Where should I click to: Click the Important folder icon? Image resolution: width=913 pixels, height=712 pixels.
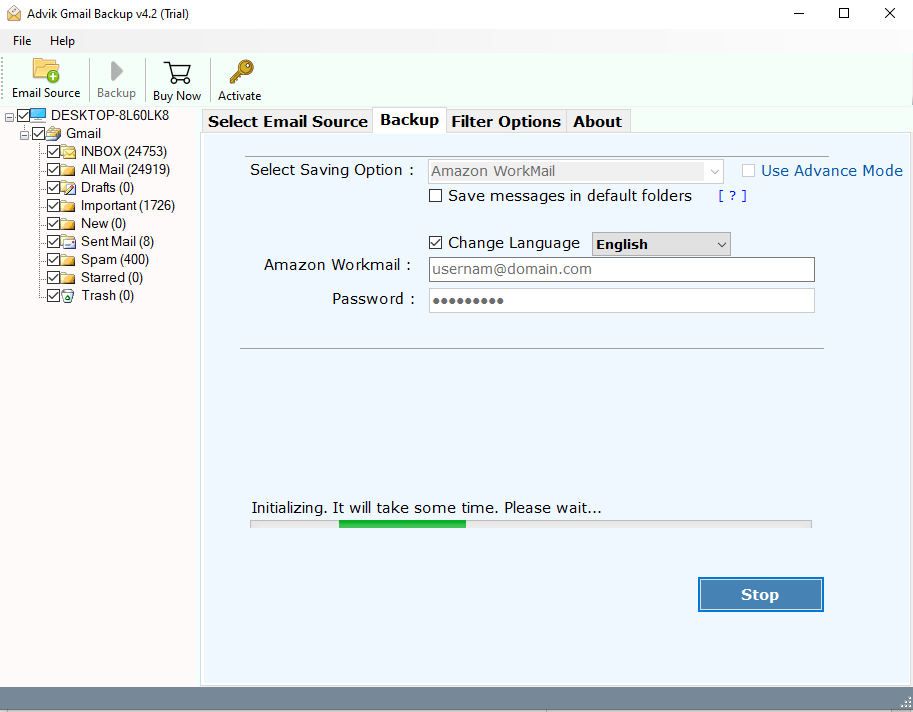coord(69,206)
